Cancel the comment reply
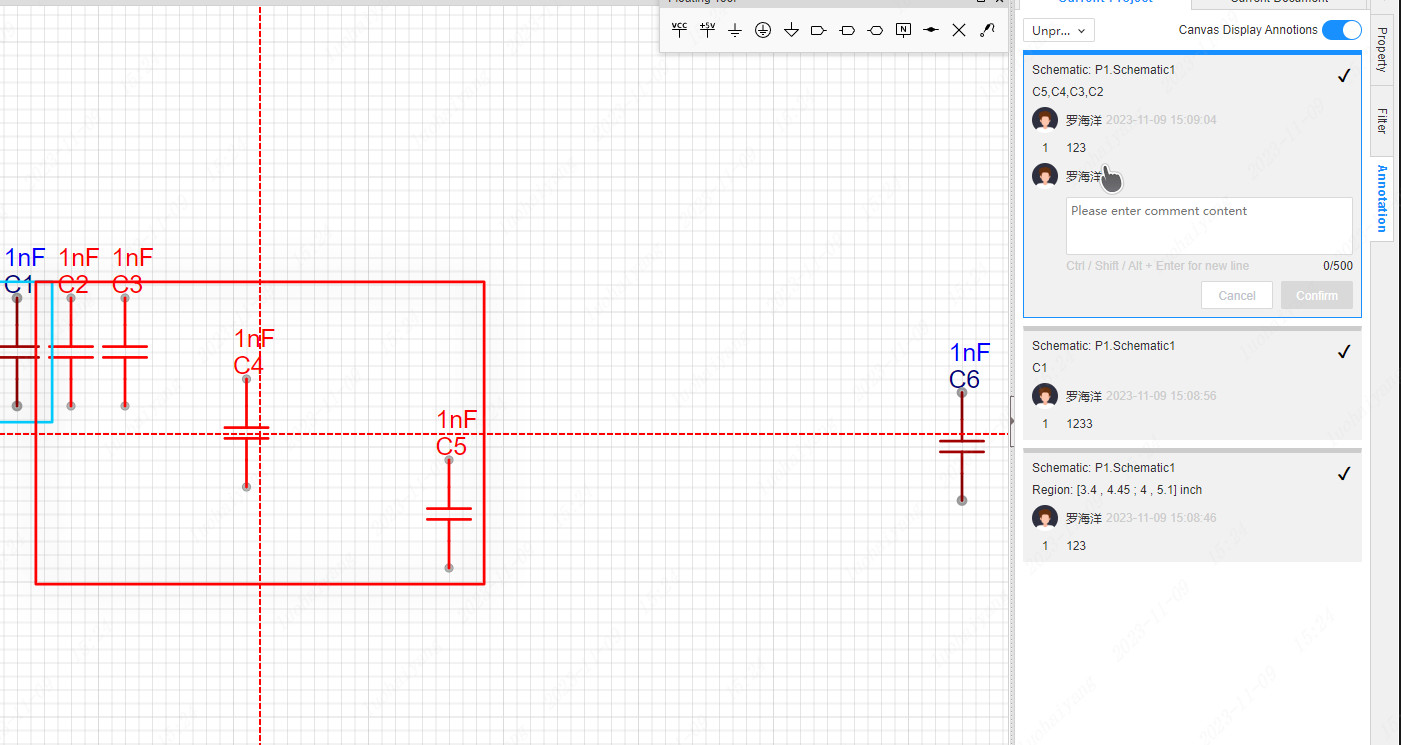This screenshot has height=745, width=1401. (1237, 295)
